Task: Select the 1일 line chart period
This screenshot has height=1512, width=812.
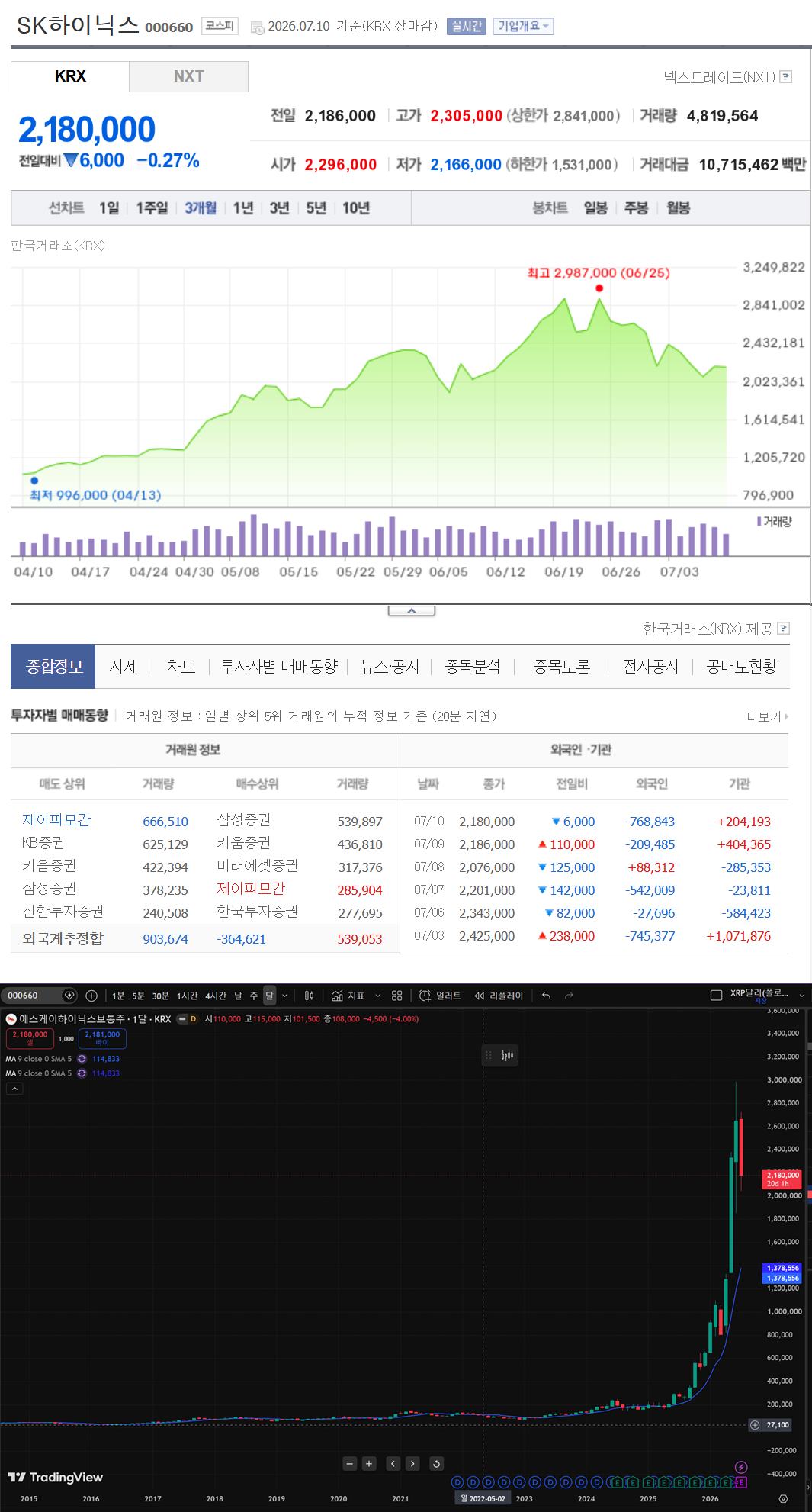Action: coord(109,207)
